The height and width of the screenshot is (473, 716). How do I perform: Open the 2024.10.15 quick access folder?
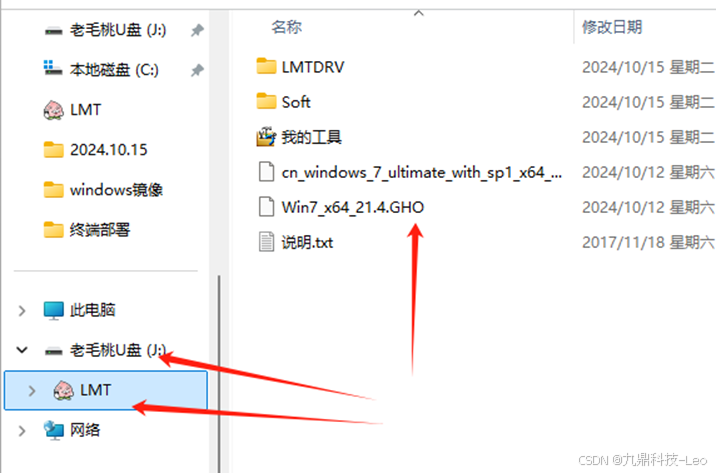[x=95, y=150]
